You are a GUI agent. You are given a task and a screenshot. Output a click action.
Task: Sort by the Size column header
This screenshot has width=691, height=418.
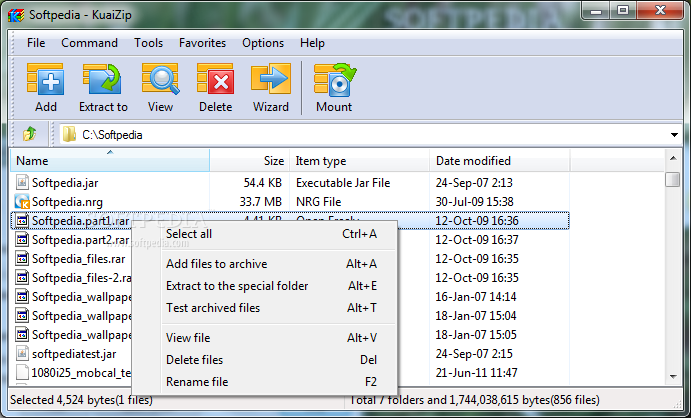tap(249, 161)
